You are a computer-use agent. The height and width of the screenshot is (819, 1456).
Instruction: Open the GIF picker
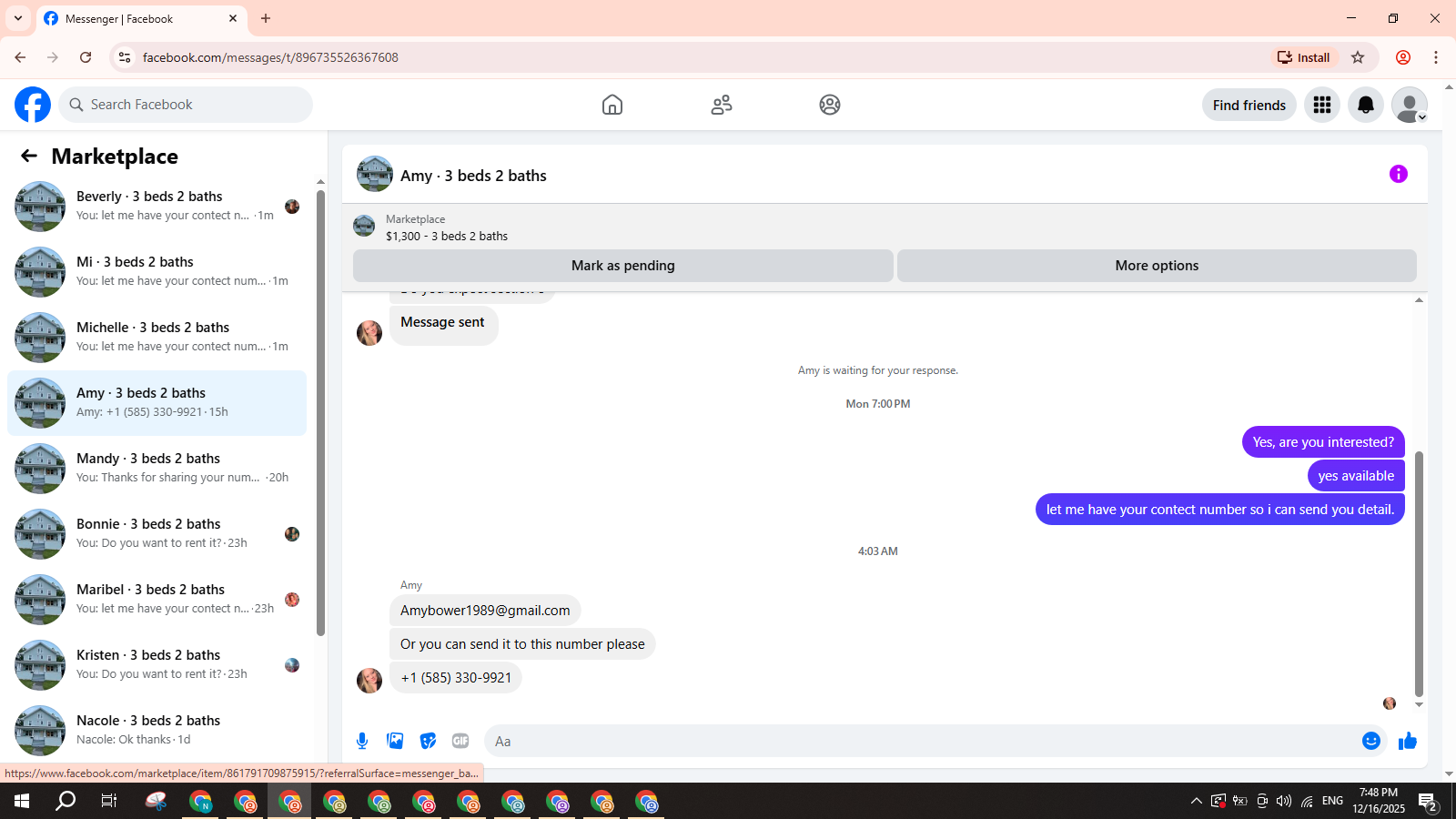460,741
